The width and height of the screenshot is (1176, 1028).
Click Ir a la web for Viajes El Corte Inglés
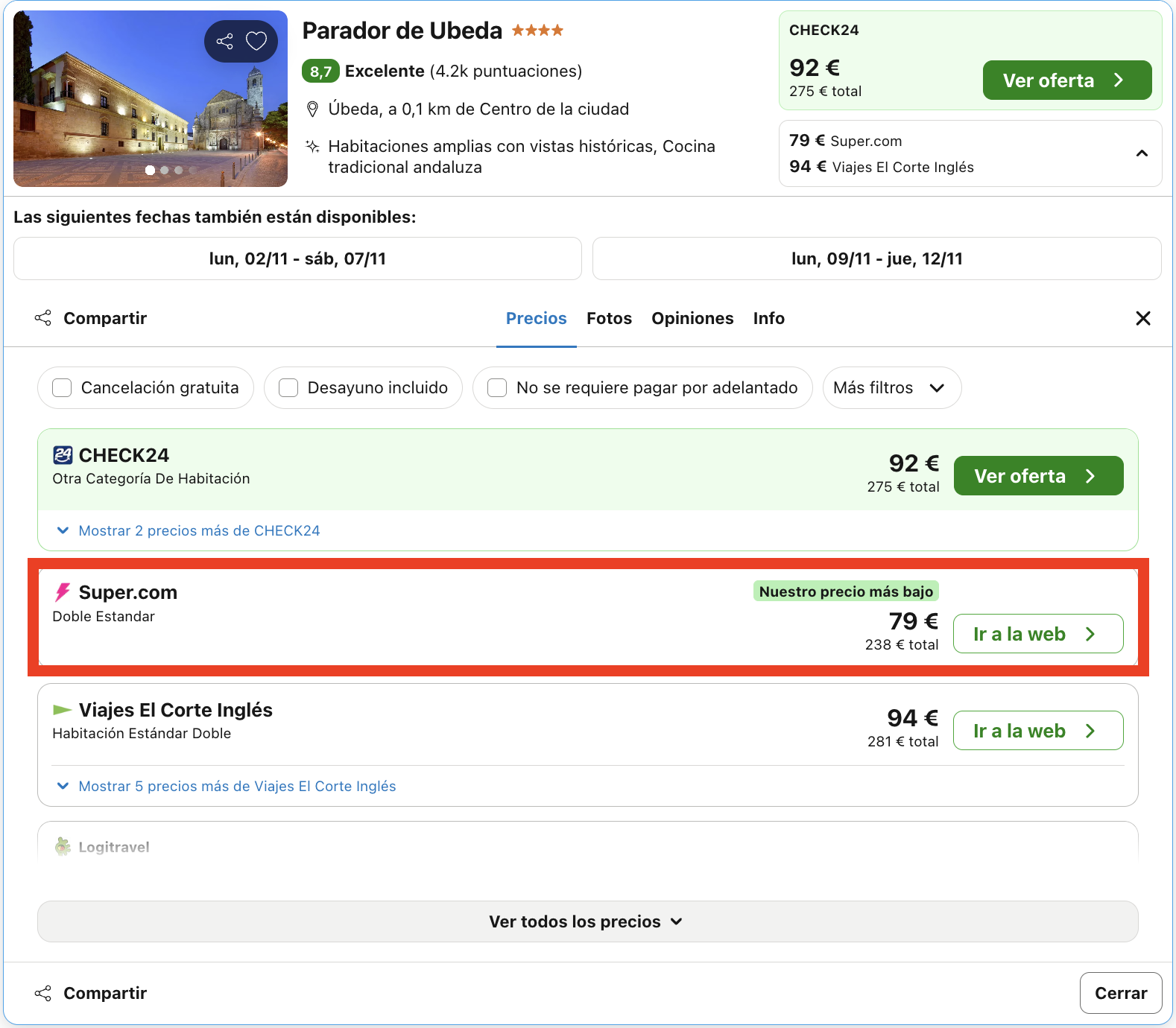(1038, 730)
